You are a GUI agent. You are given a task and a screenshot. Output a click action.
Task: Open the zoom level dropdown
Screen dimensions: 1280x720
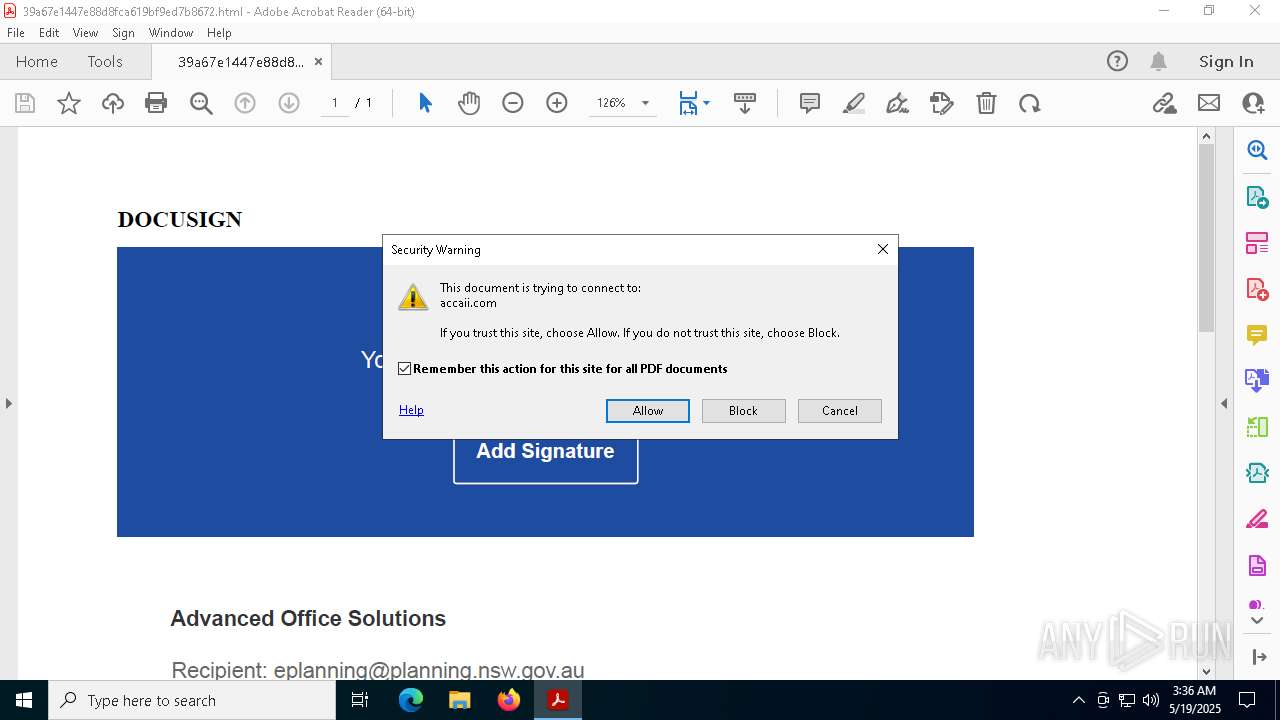[645, 103]
